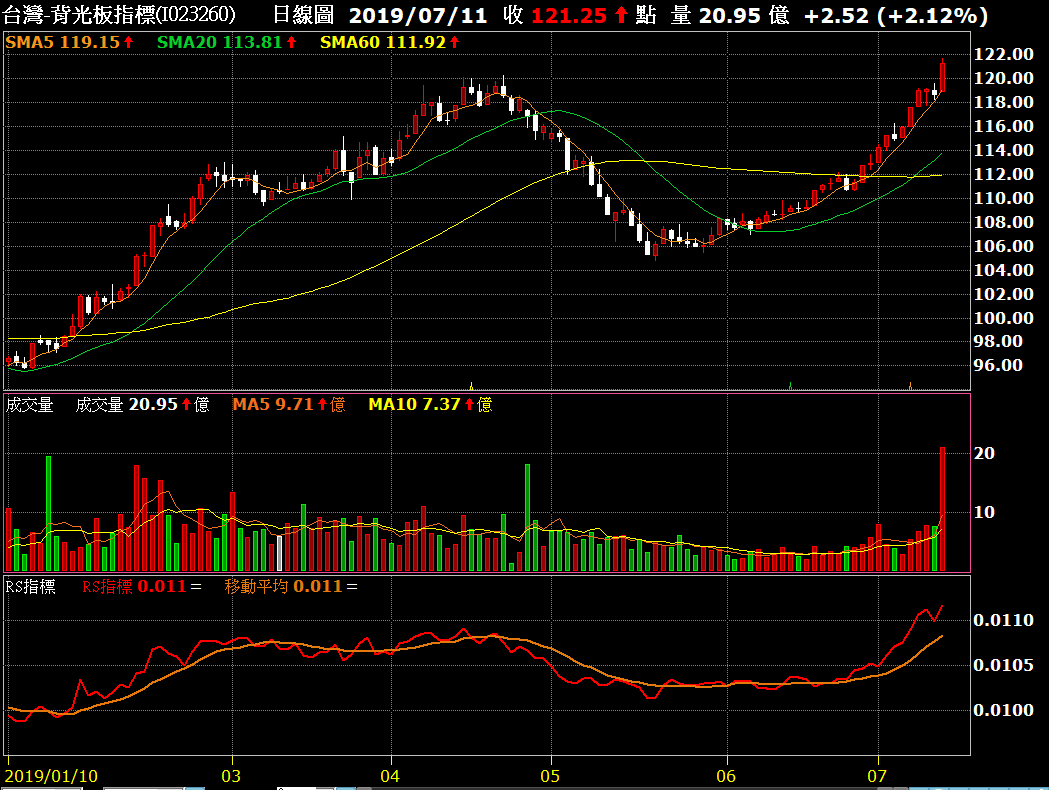The width and height of the screenshot is (1049, 790).
Task: Click the tallest red volume bar at far right
Action: (942, 510)
